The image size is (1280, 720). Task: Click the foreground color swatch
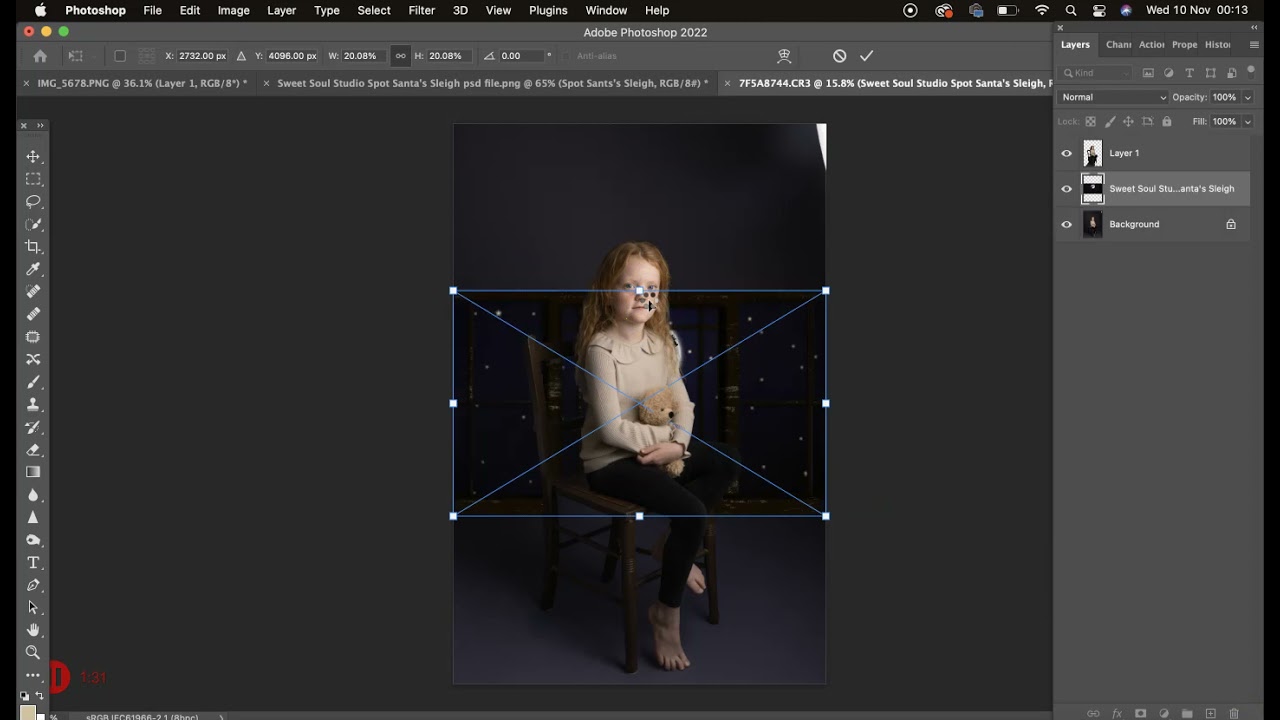pyautogui.click(x=28, y=713)
